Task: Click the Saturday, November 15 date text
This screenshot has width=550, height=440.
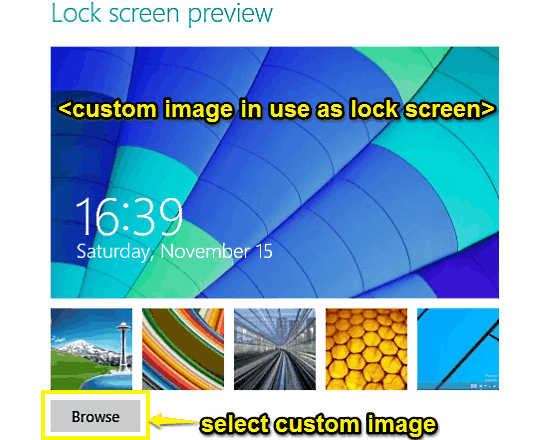Action: pos(174,252)
